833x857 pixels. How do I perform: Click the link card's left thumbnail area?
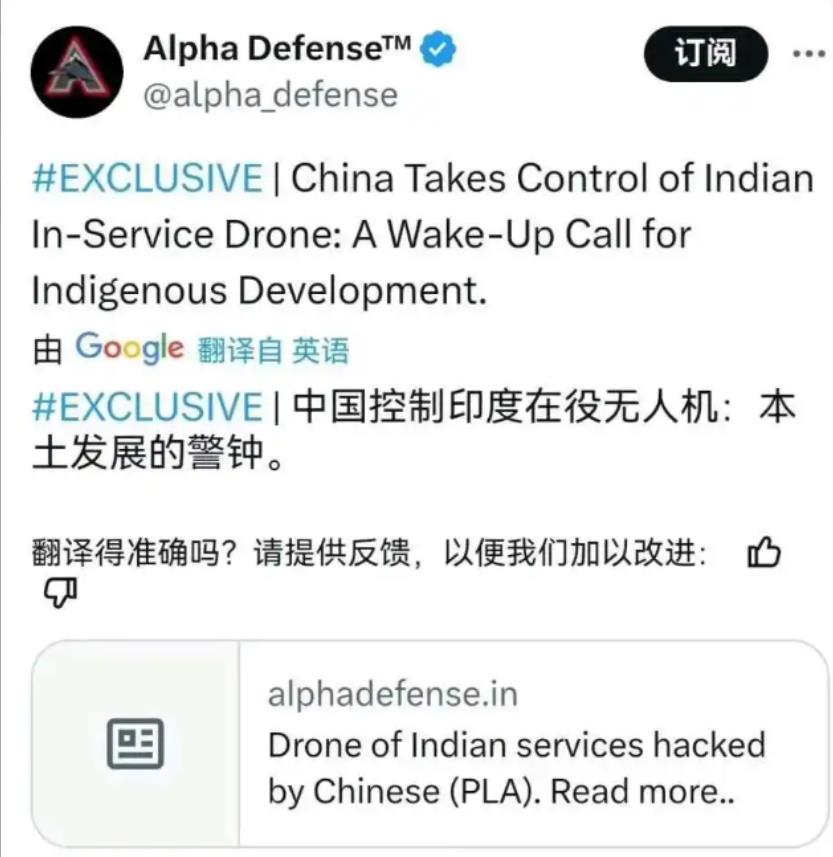pyautogui.click(x=136, y=743)
